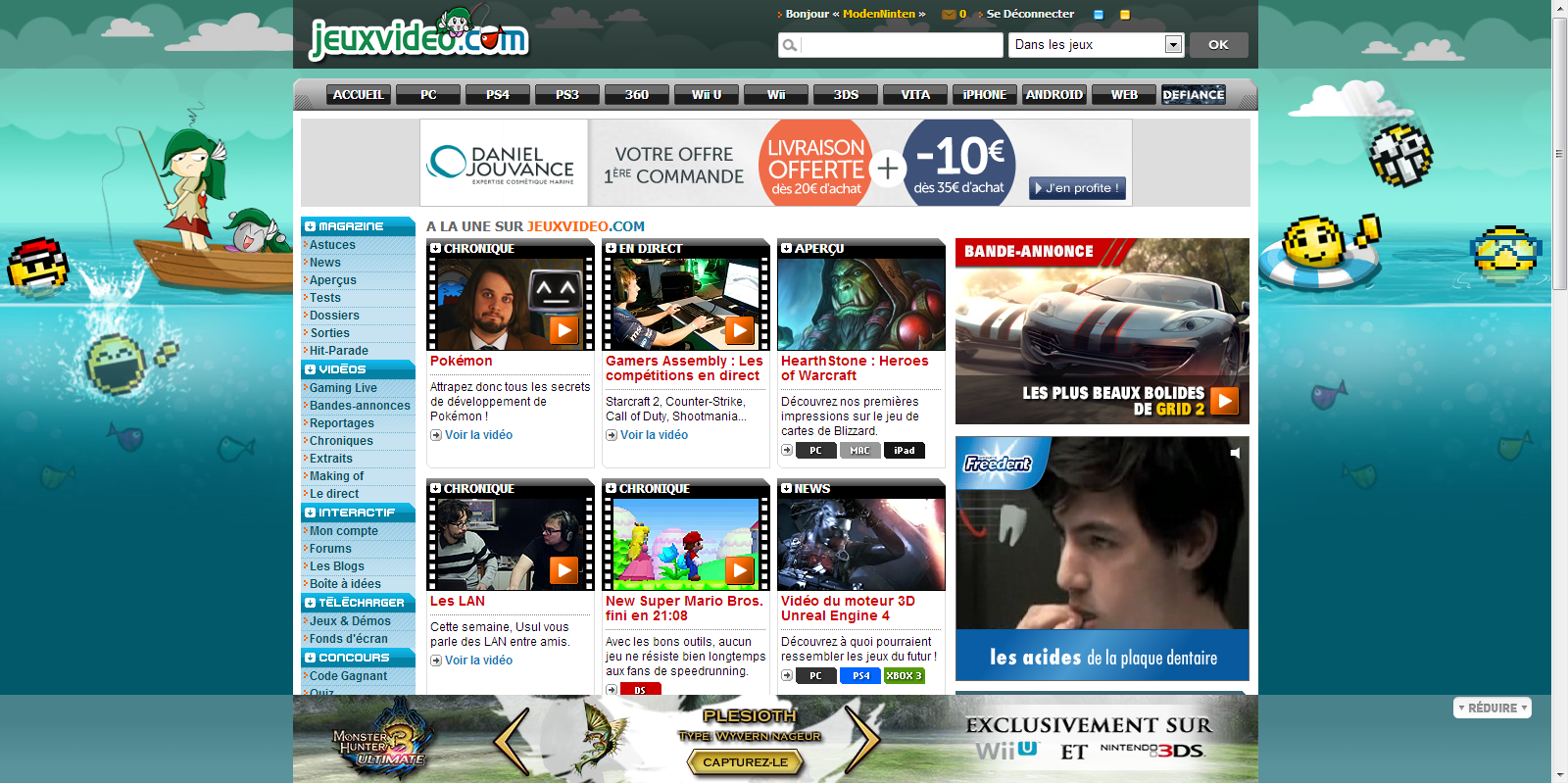
Task: Open Forums in the sidebar
Action: coord(330,549)
